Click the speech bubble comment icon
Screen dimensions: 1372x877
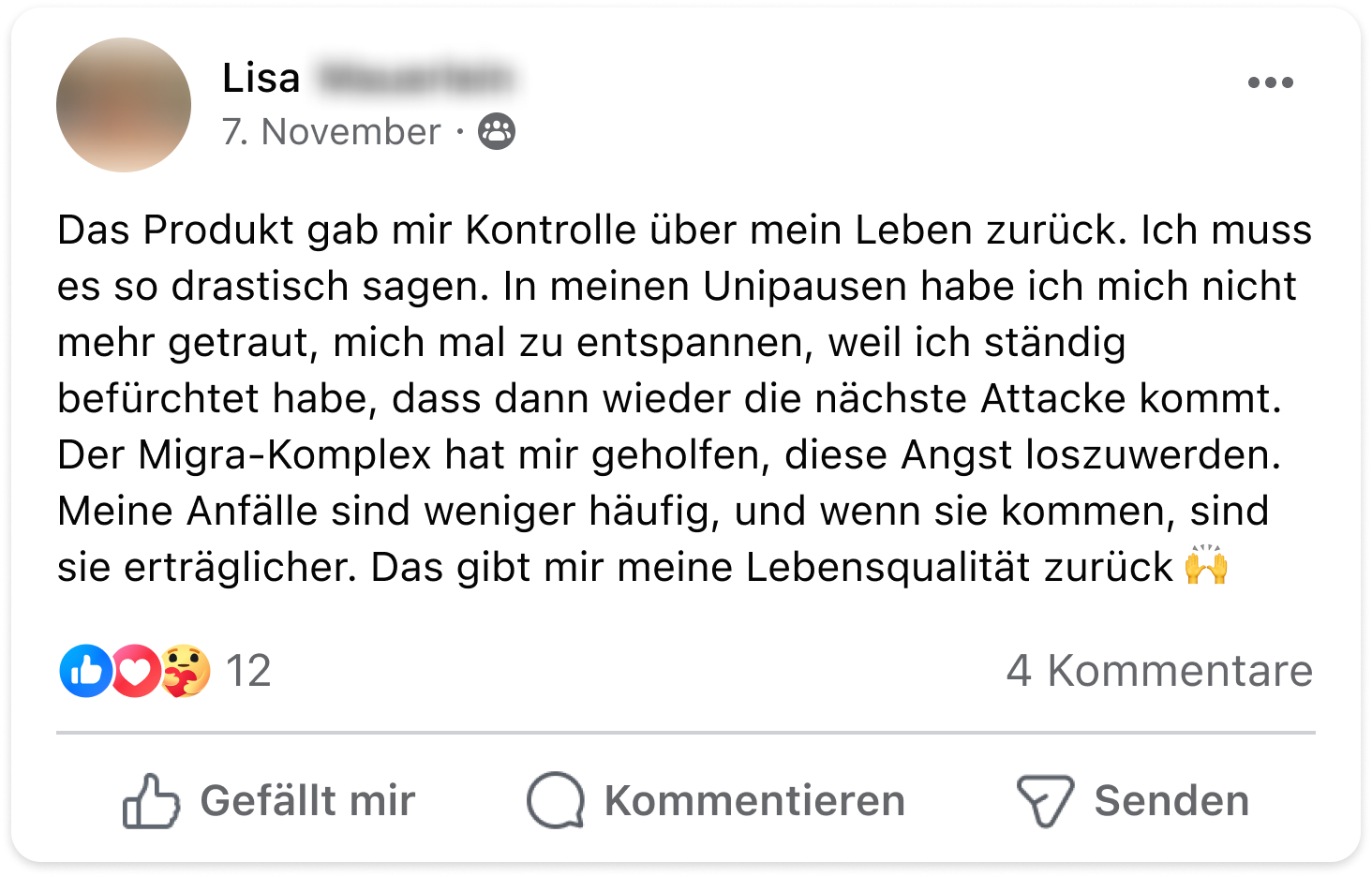pos(556,801)
